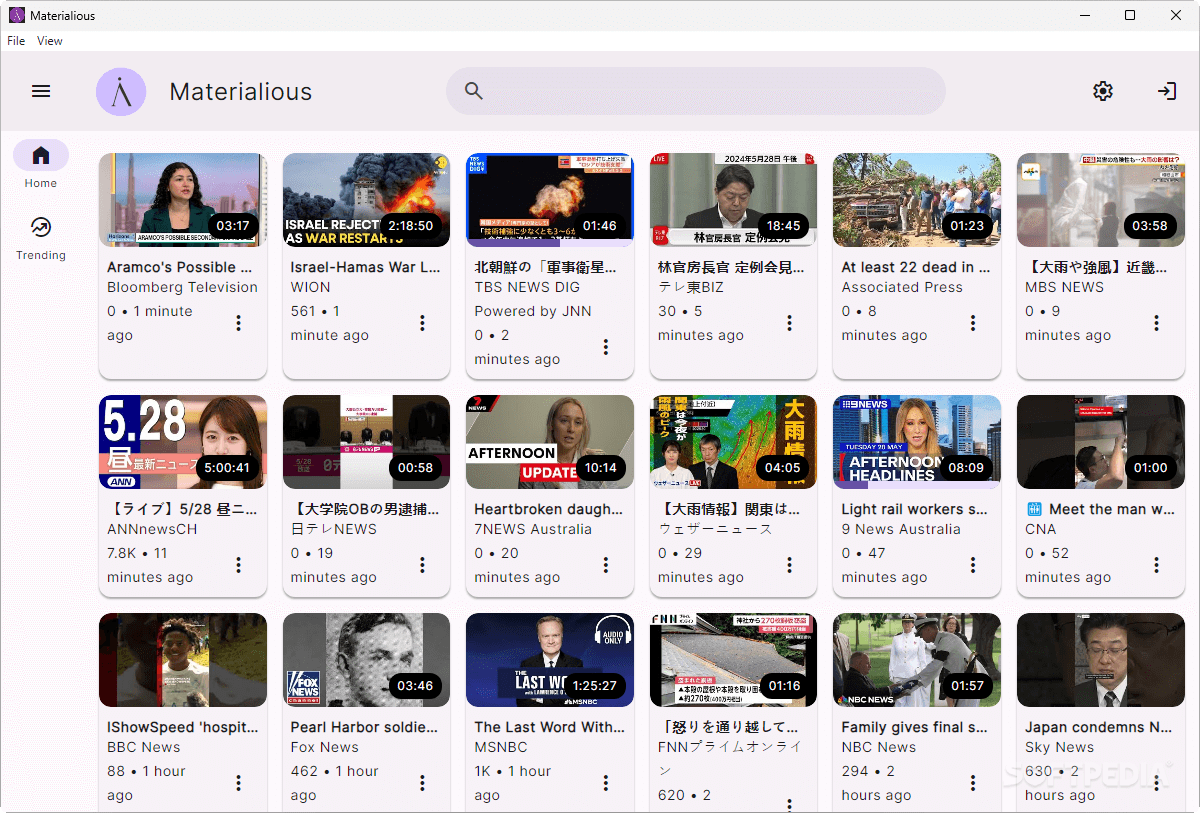Open options for The Last Word video
Image resolution: width=1200 pixels, height=813 pixels.
[x=606, y=783]
